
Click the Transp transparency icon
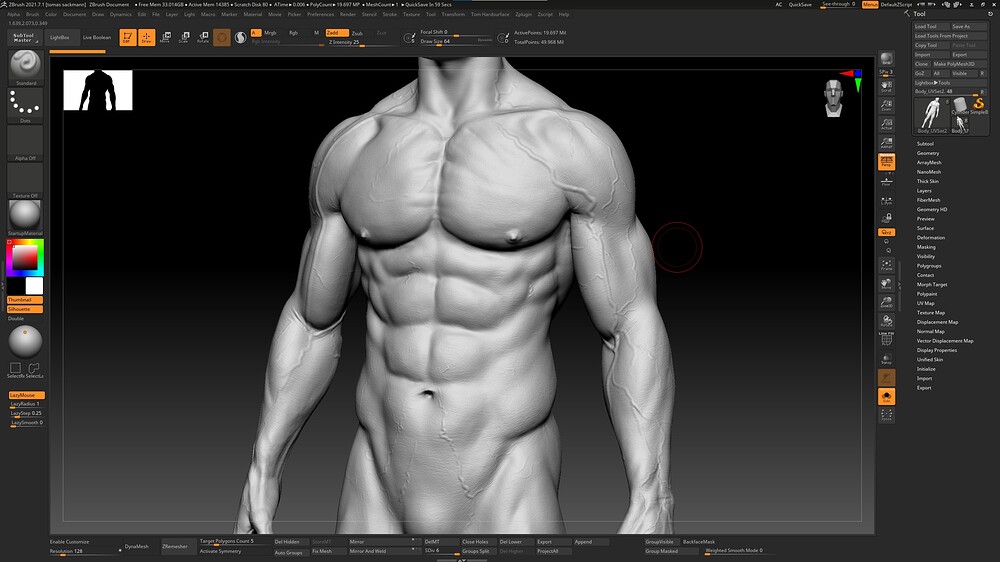coord(886,359)
